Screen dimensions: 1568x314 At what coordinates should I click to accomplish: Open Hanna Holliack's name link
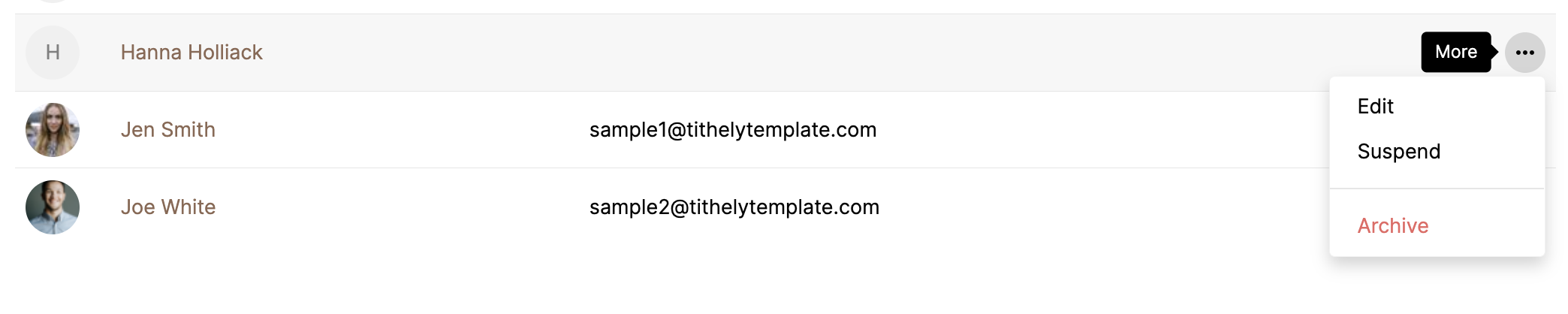[191, 53]
